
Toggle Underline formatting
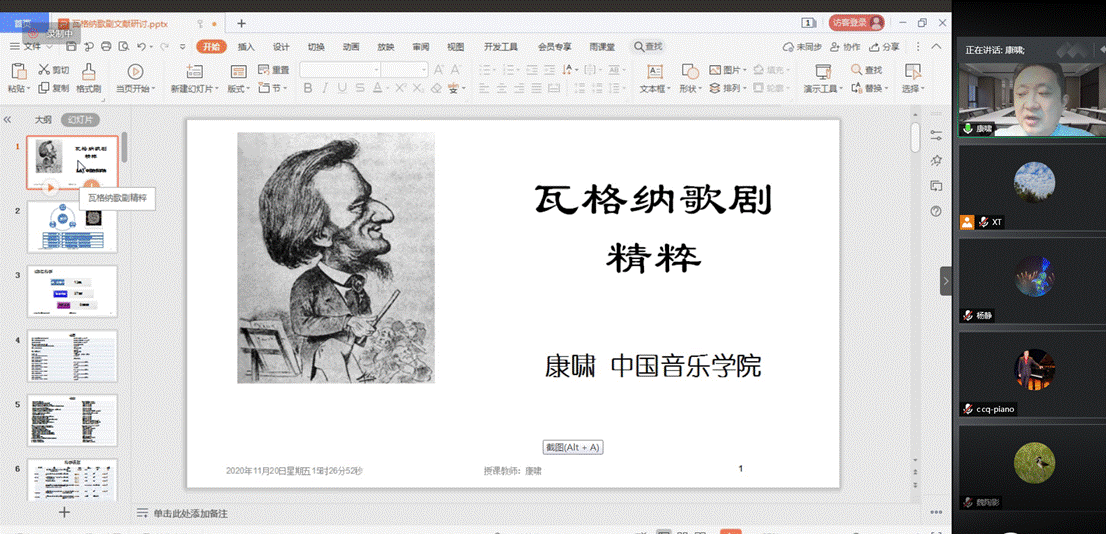click(x=342, y=88)
